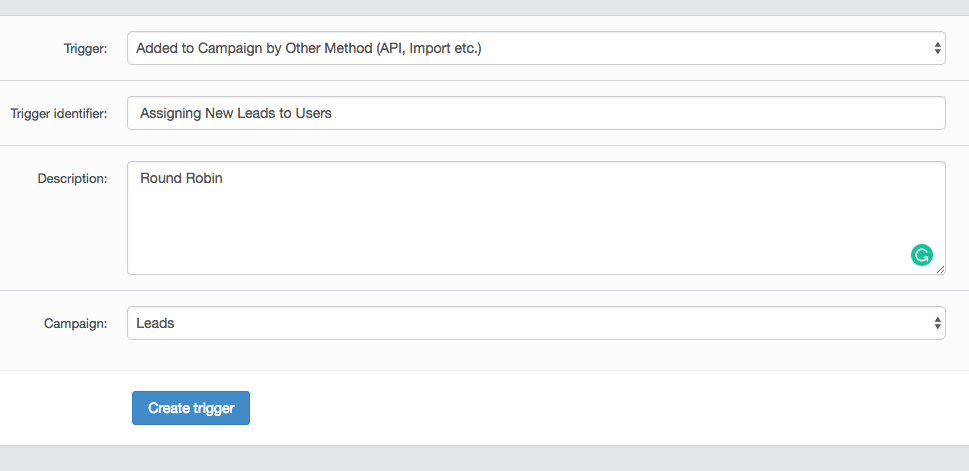The image size is (969, 471).
Task: Focus the Trigger identifier text field
Action: (x=535, y=113)
